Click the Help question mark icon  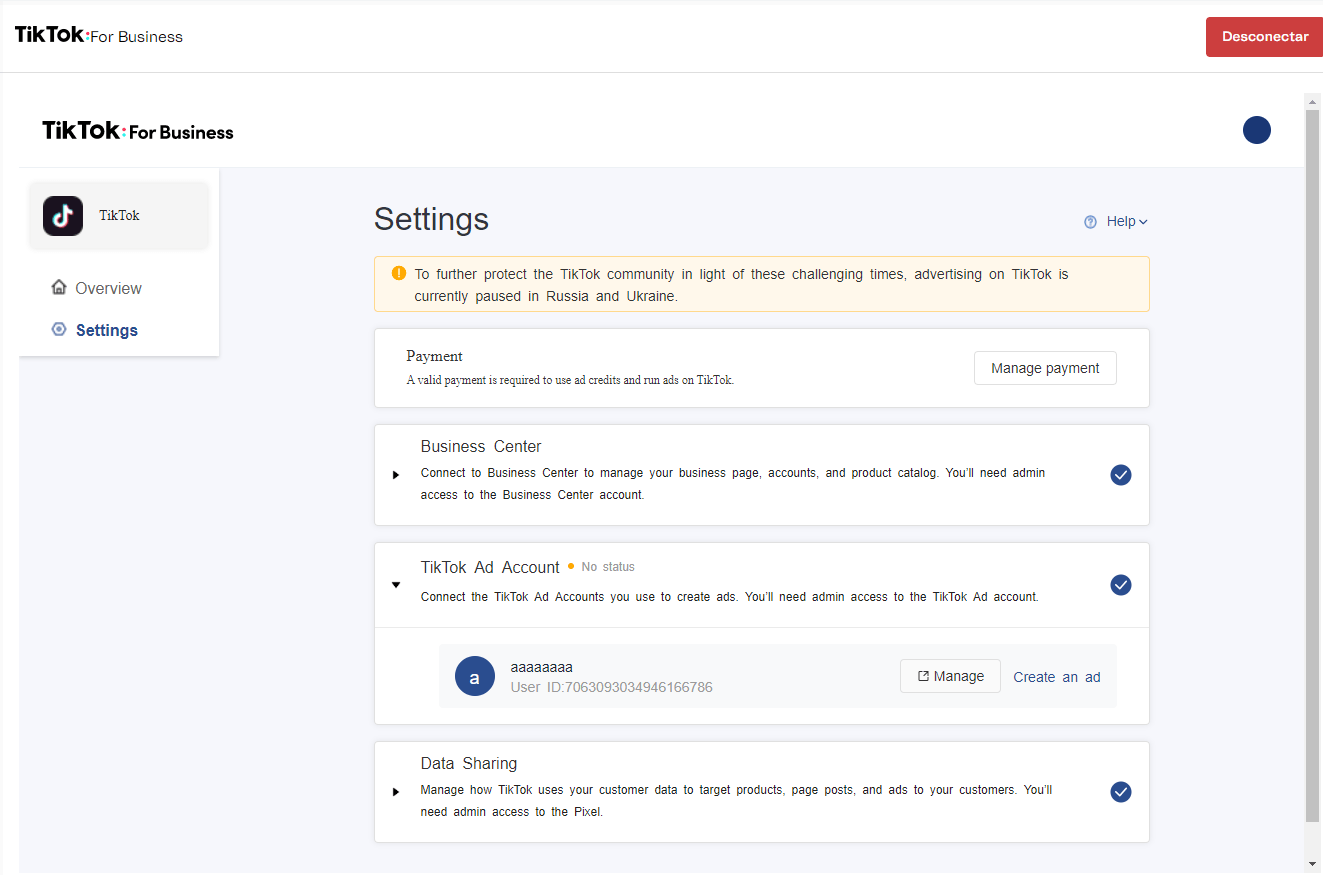point(1091,222)
